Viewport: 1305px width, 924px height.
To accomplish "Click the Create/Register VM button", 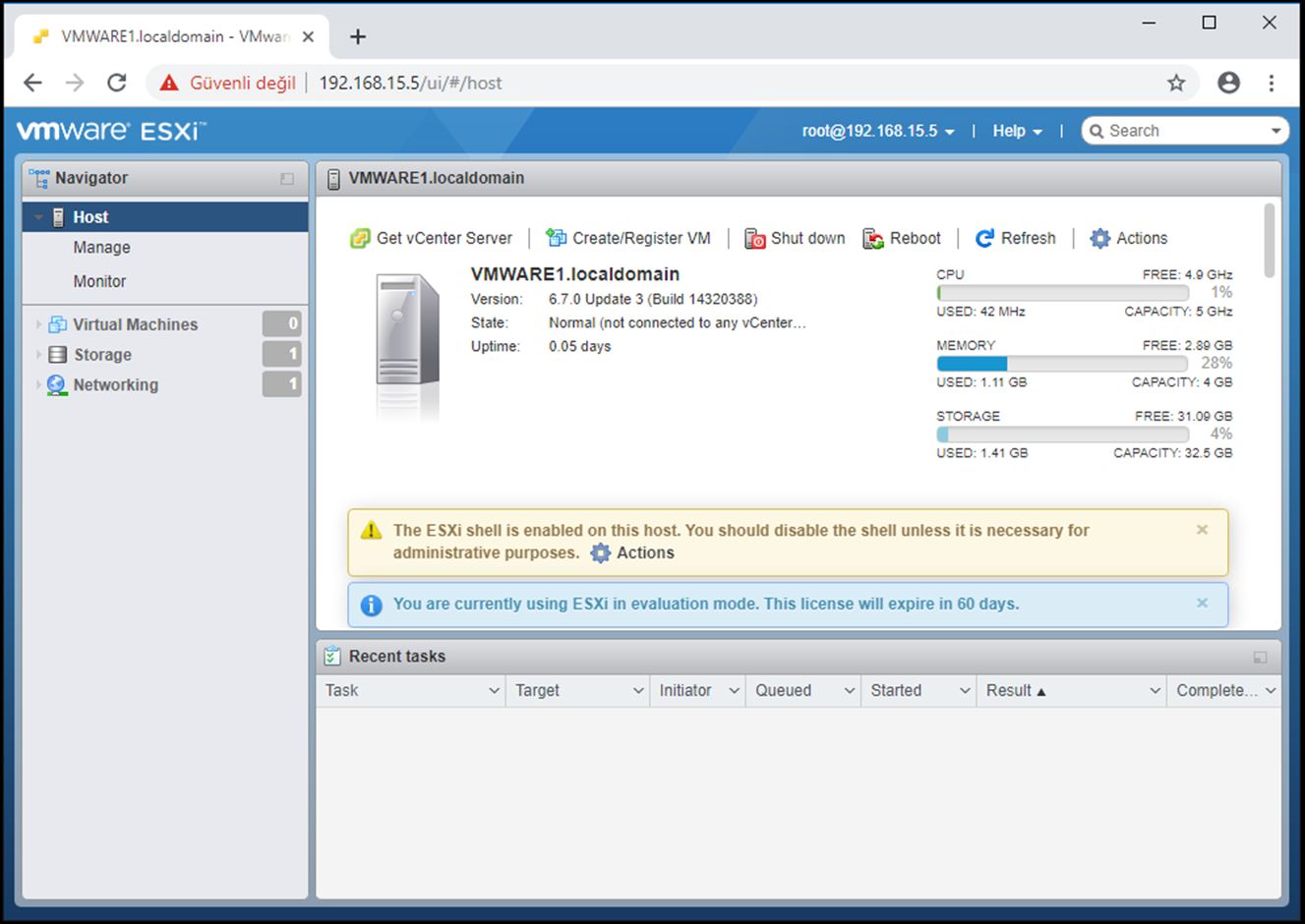I will [x=628, y=238].
